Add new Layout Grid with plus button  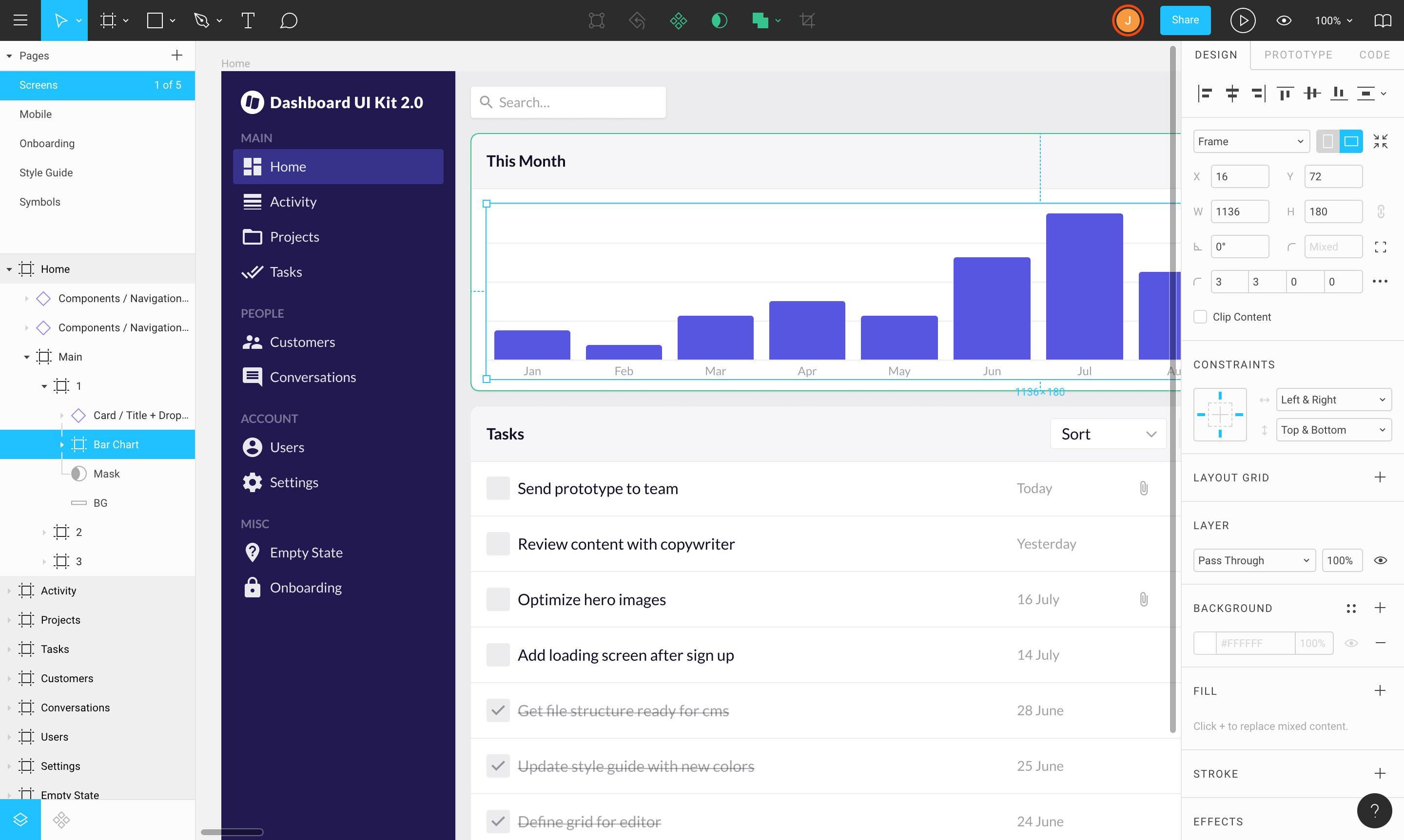(1380, 476)
